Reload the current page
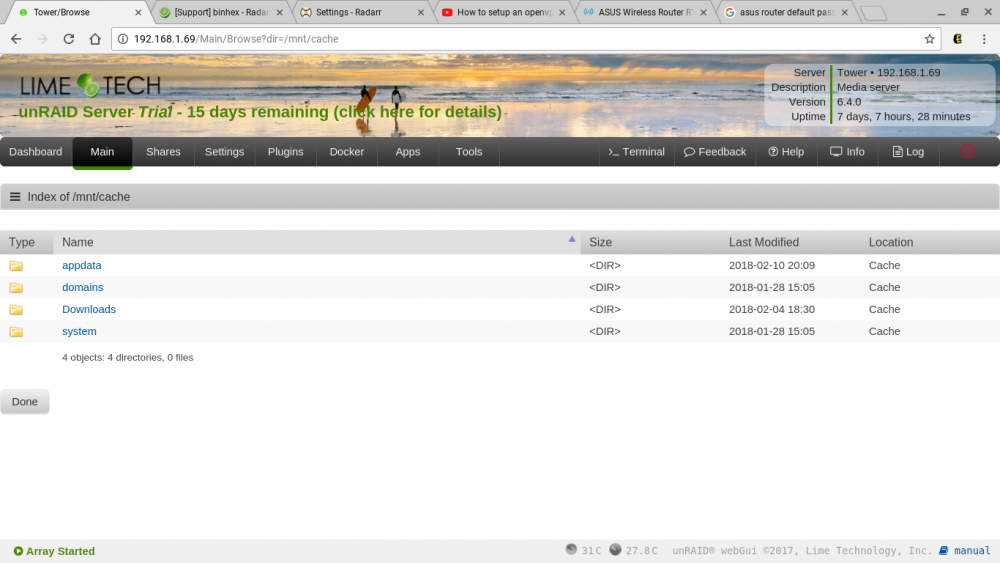 click(68, 39)
